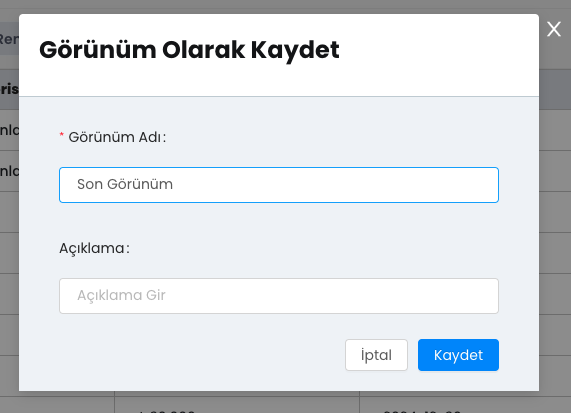Place cursor after 'Son Görünüm' text
Viewport: 571px width, 413px height.
pos(175,185)
